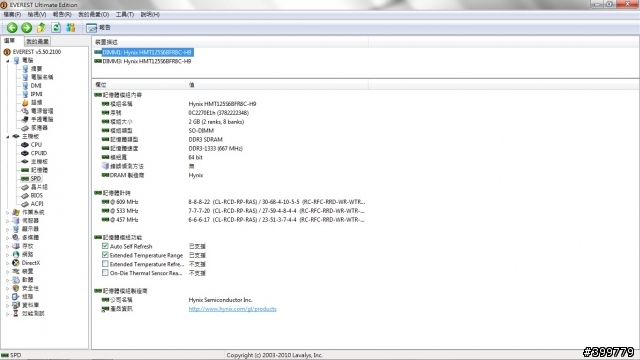Click the 效能測試 benchmark hourglass icon
Image resolution: width=640 pixels, height=360 pixels.
click(16, 314)
